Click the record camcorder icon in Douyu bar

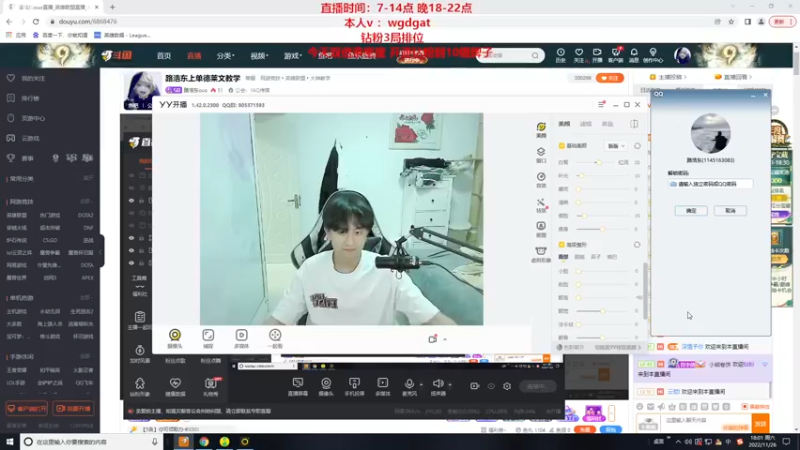[474, 386]
